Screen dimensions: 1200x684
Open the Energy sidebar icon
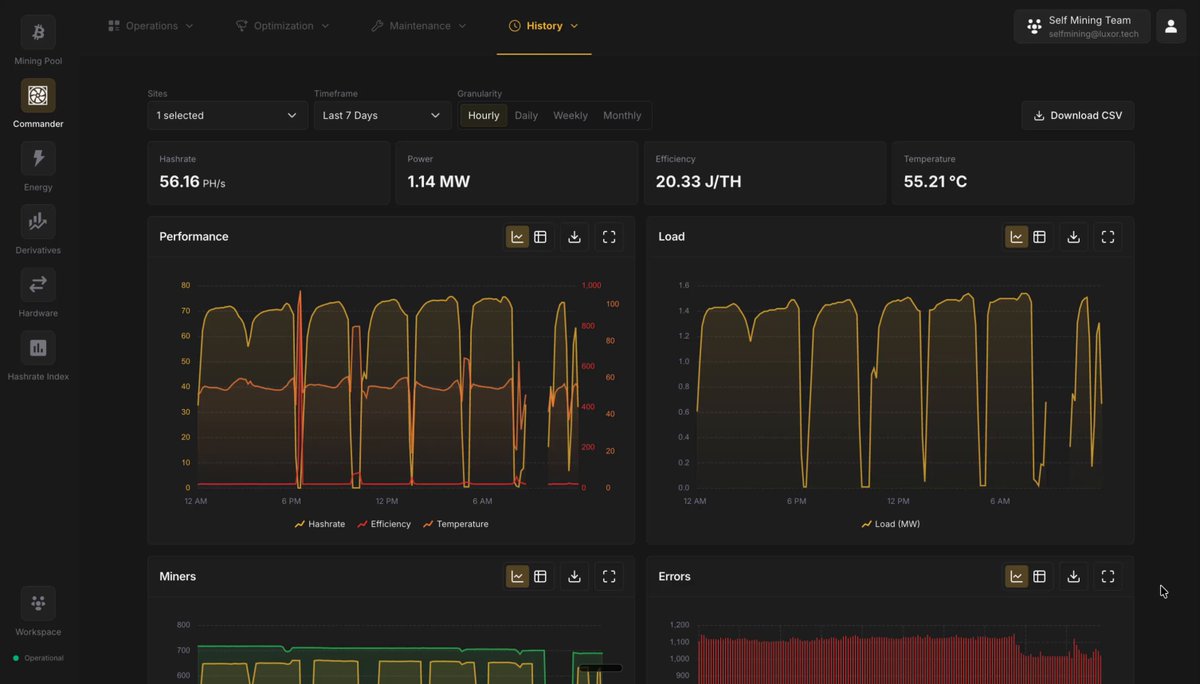tap(38, 159)
